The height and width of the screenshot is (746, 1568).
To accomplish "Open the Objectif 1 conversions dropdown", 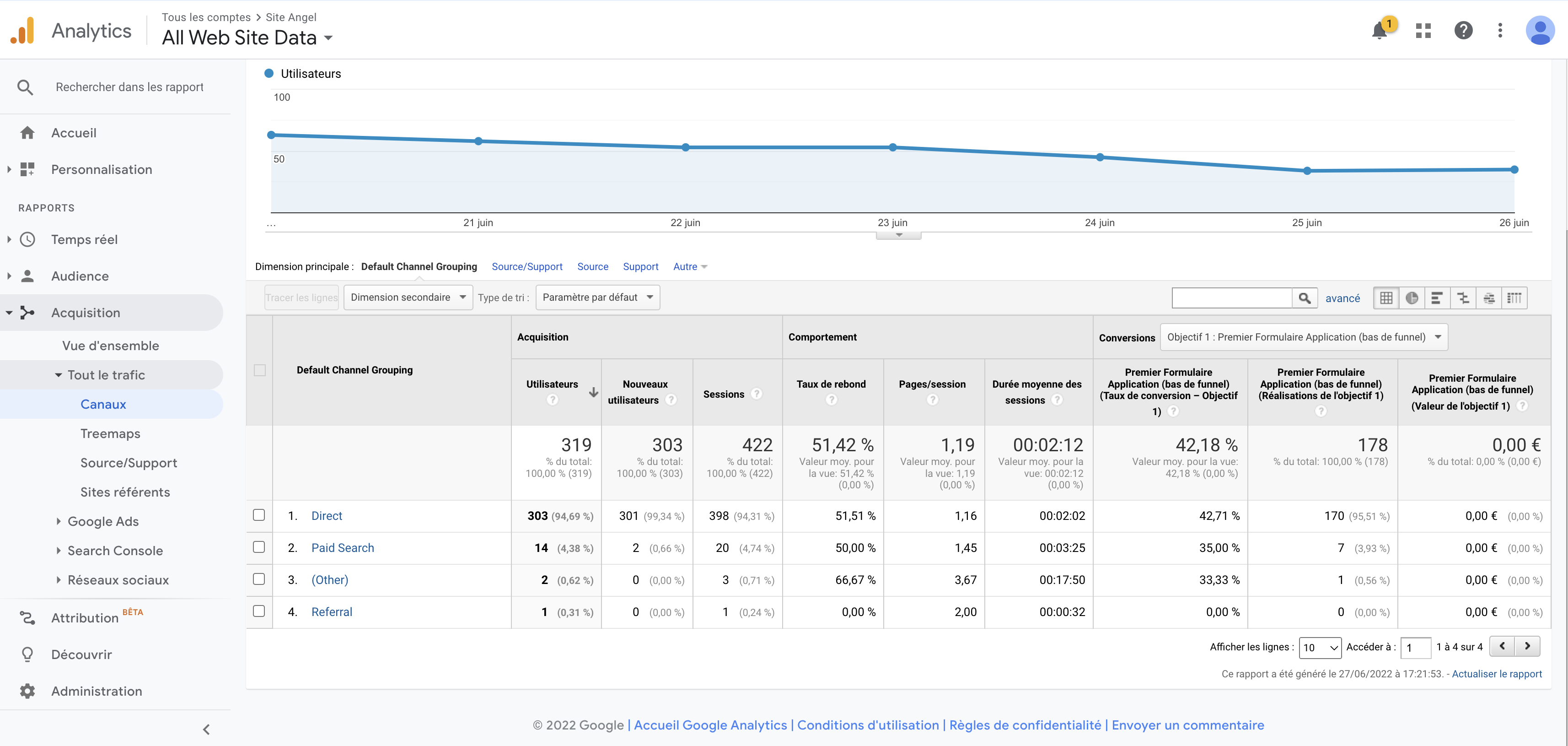I will [1304, 337].
